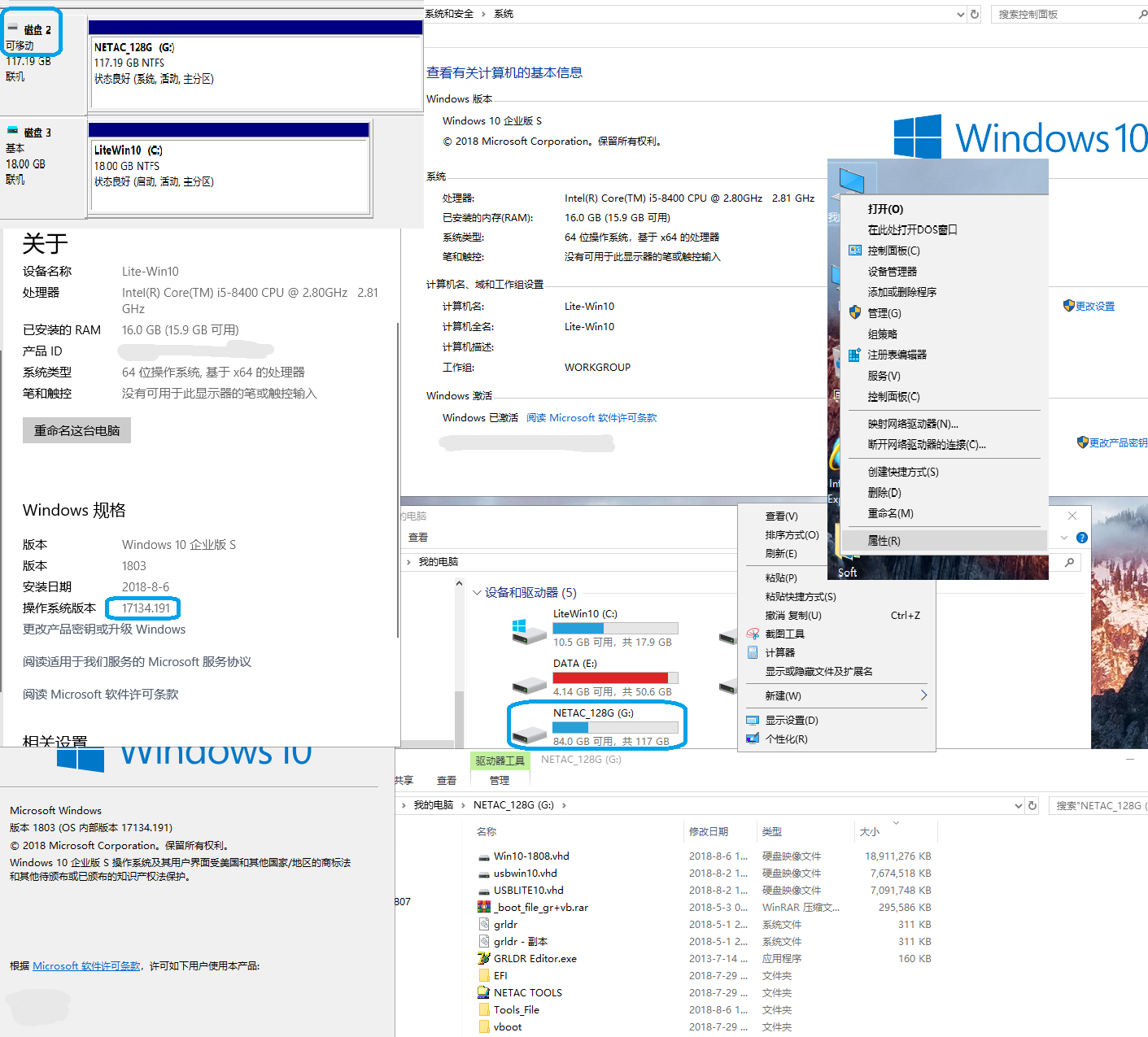Open the 更改产品密钥 link in Control Panel
1148x1037 pixels.
click(1118, 443)
